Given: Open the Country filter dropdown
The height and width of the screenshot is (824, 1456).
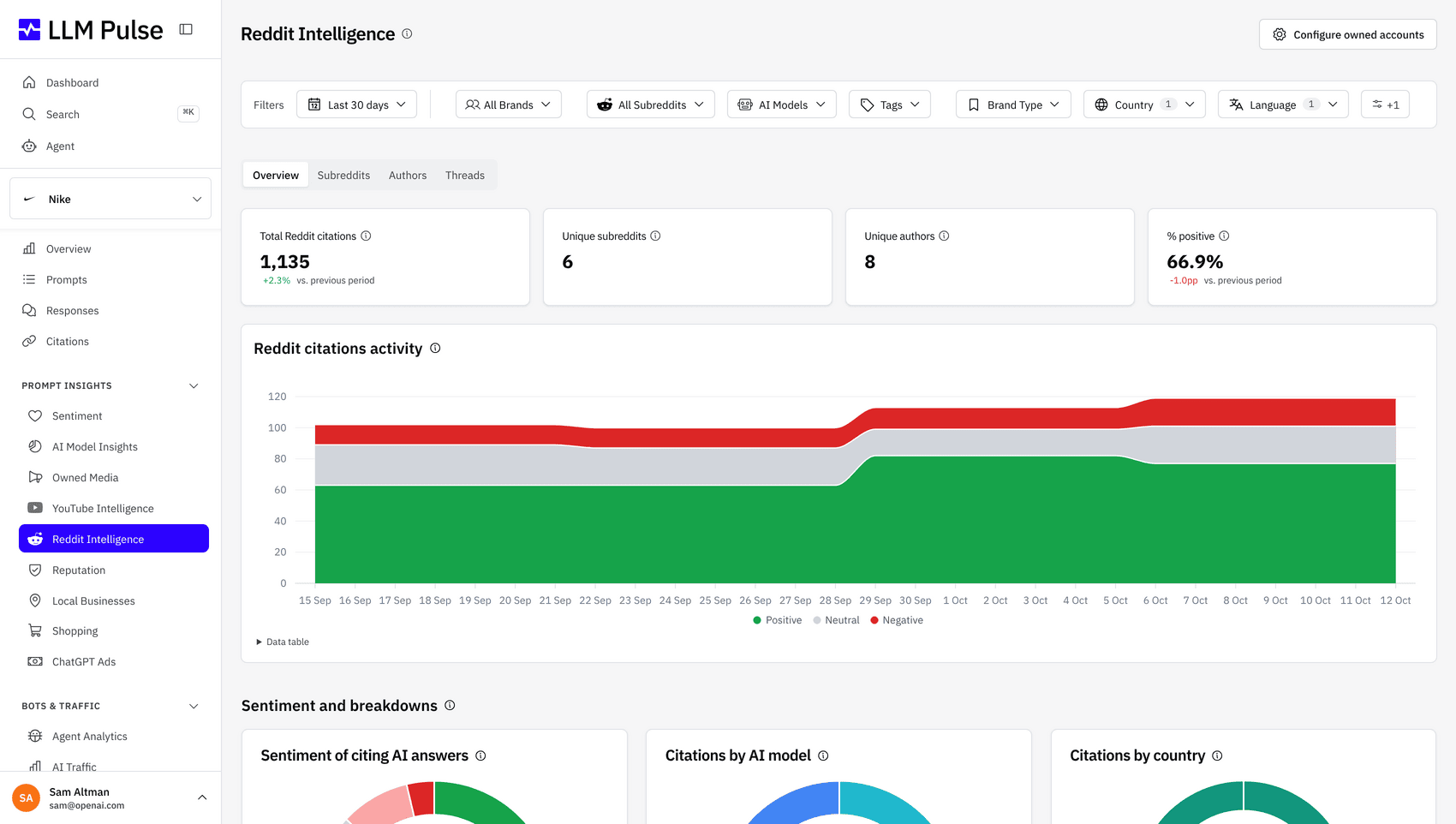Looking at the screenshot, I should [x=1144, y=104].
